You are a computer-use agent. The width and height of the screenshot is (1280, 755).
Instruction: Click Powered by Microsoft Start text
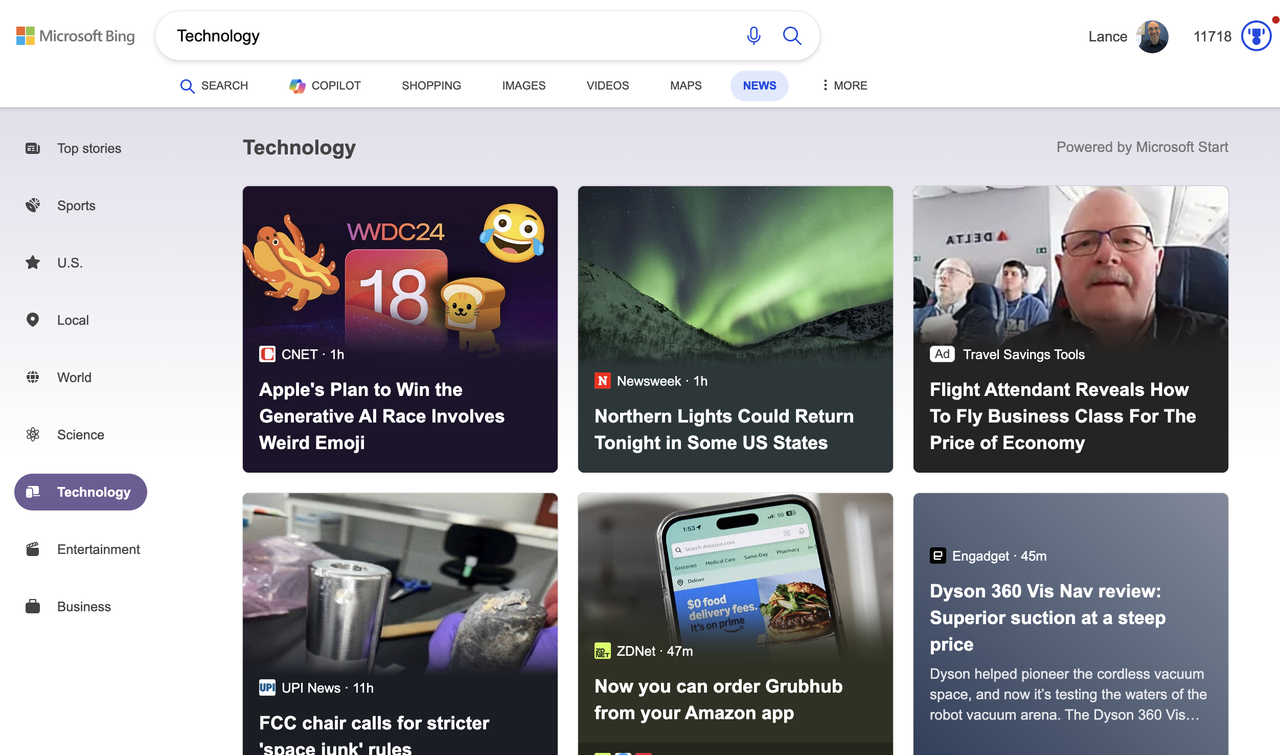click(x=1142, y=147)
